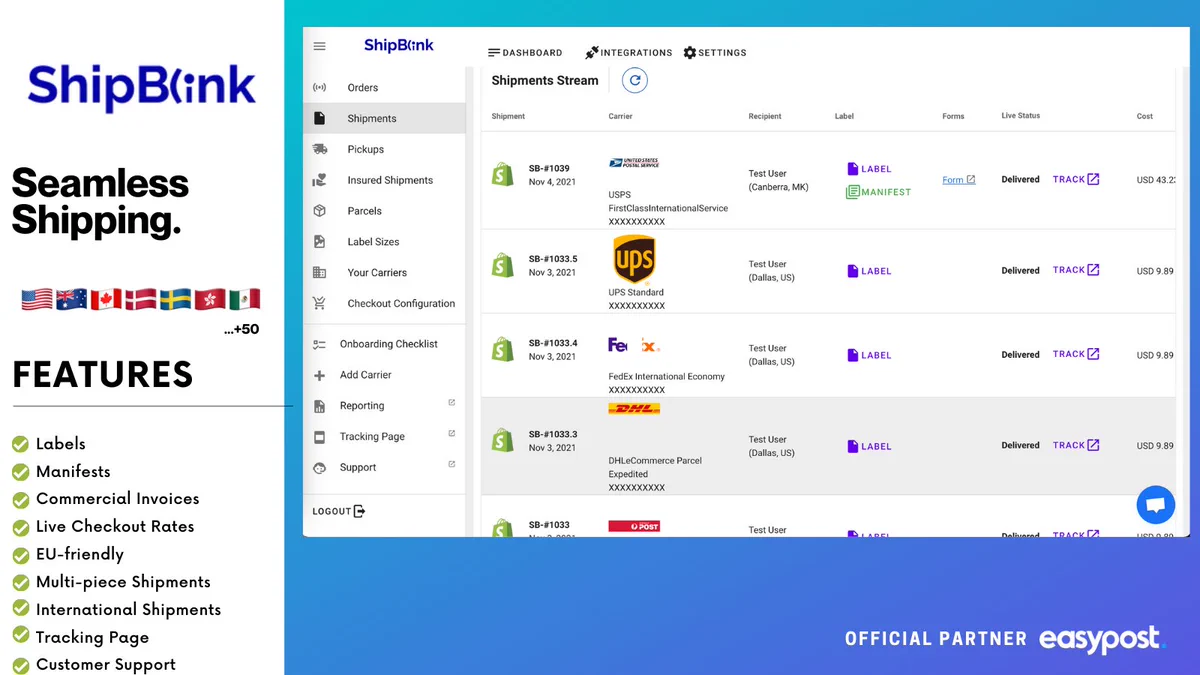
Task: Click Shopify icon for shipment SB-#1033.5
Action: 502,265
